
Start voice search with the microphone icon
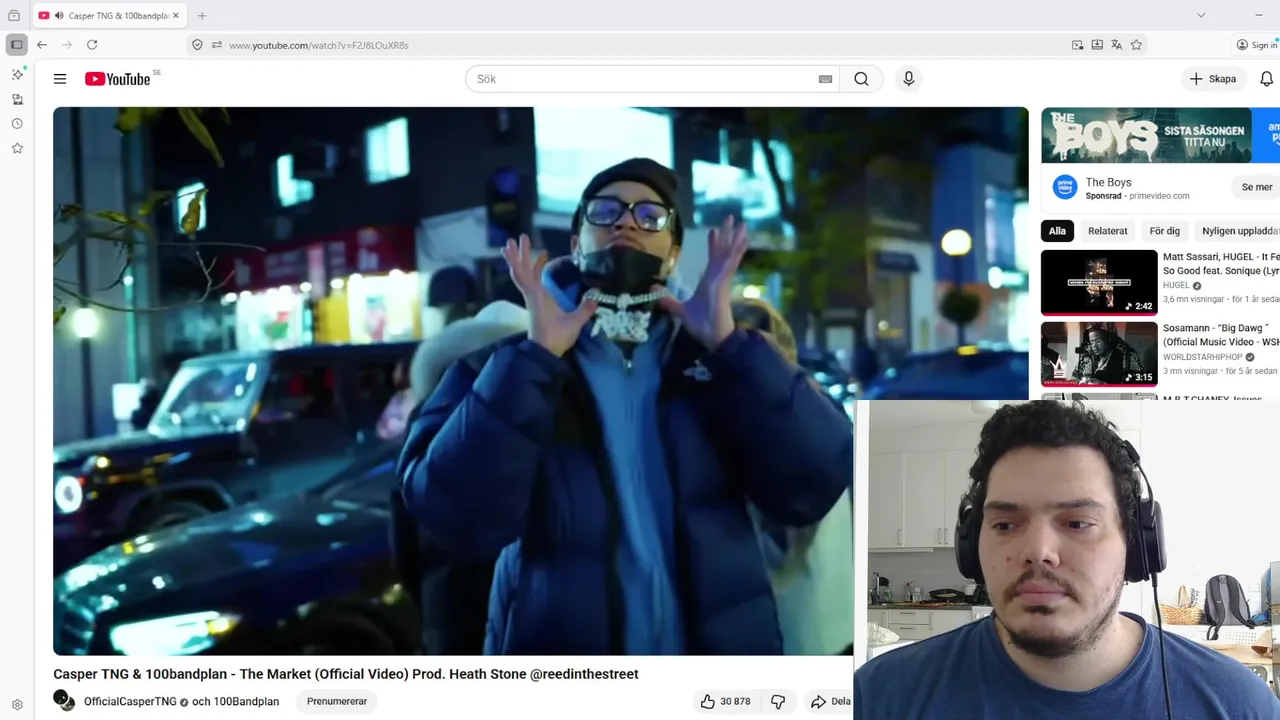[908, 79]
